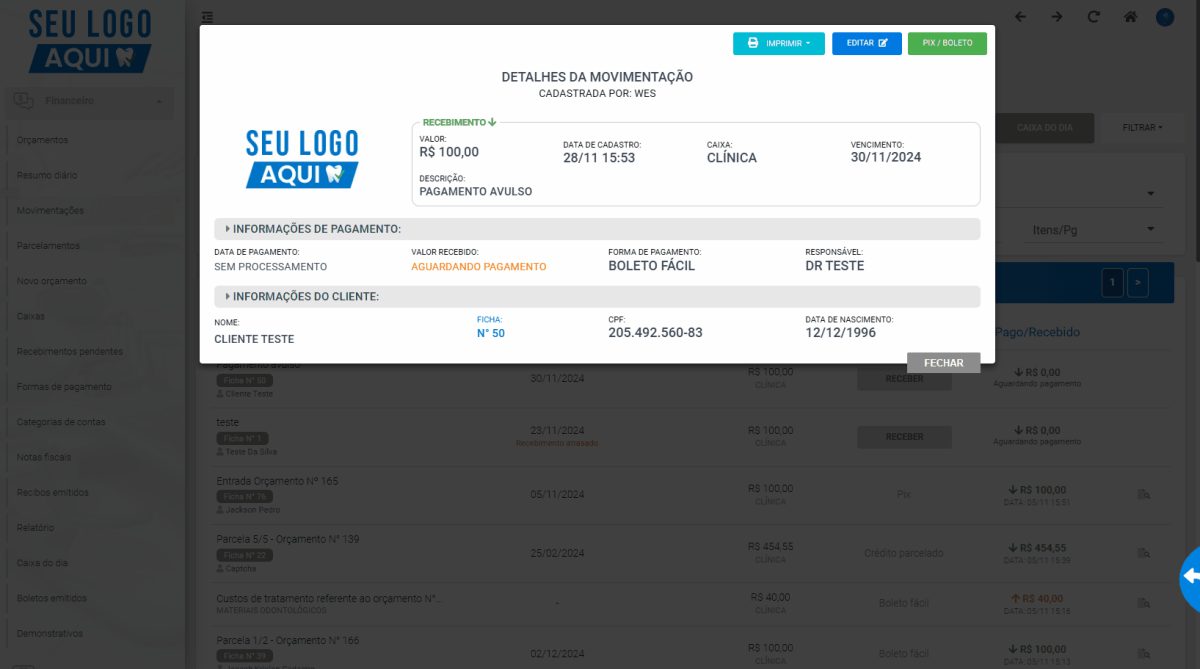
Task: Click the receipt icon in the Parcela 5/5 row
Action: (1143, 552)
